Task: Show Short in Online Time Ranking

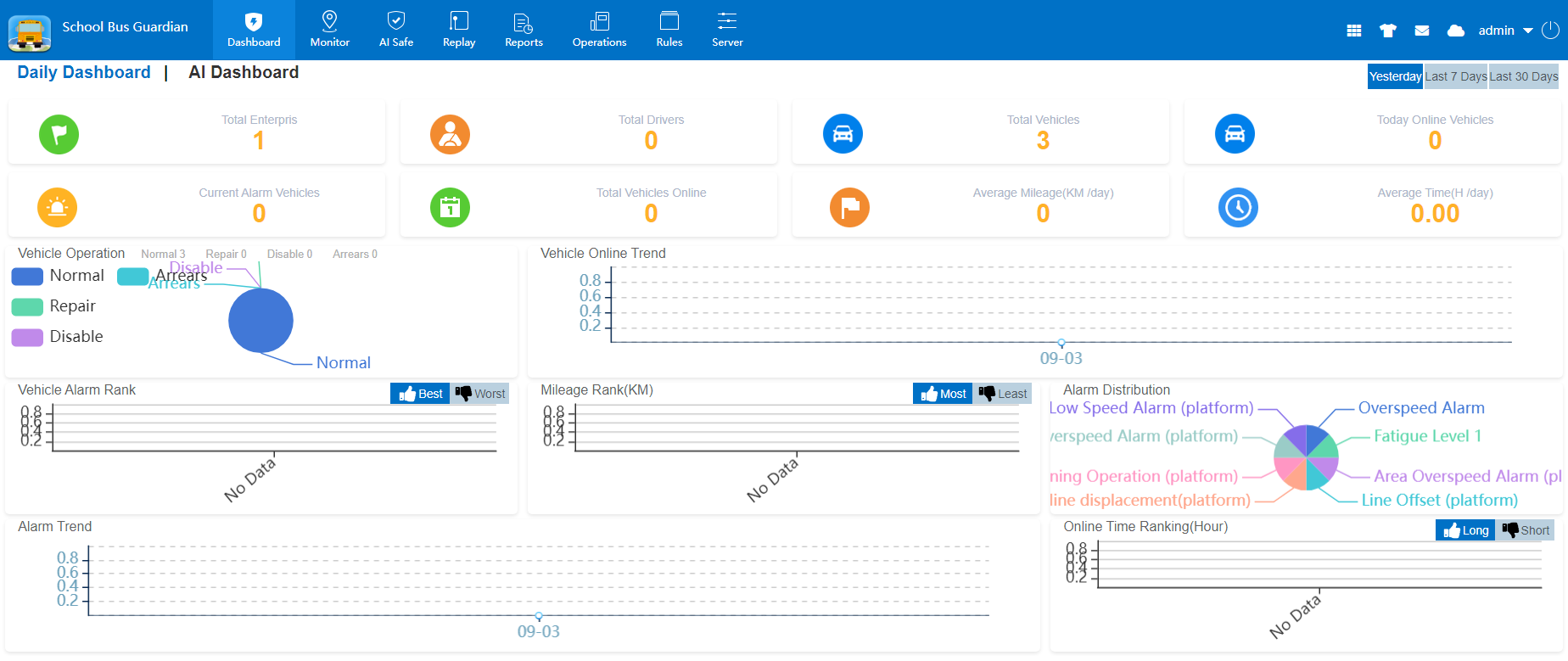Action: [1526, 530]
